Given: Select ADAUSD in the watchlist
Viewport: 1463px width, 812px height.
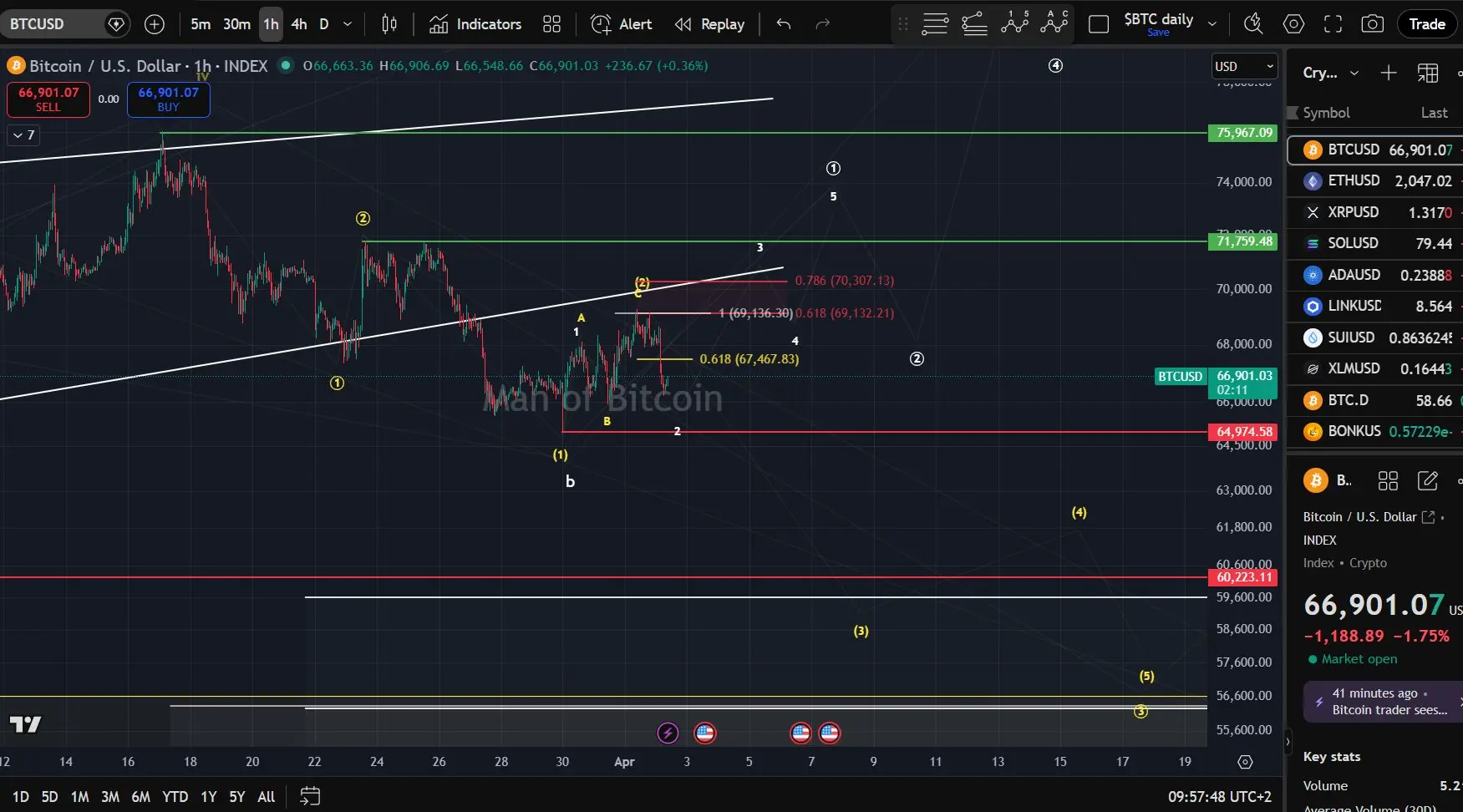Looking at the screenshot, I should tap(1375, 275).
